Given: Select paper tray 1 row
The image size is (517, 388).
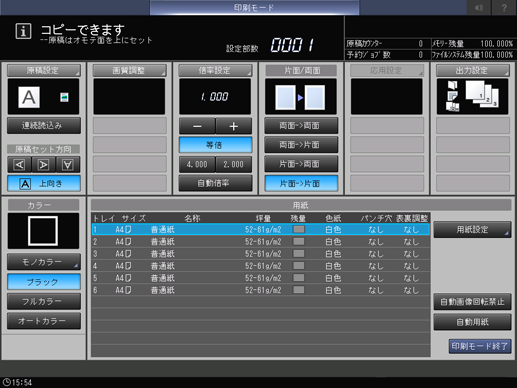Looking at the screenshot, I should pyautogui.click(x=260, y=229).
